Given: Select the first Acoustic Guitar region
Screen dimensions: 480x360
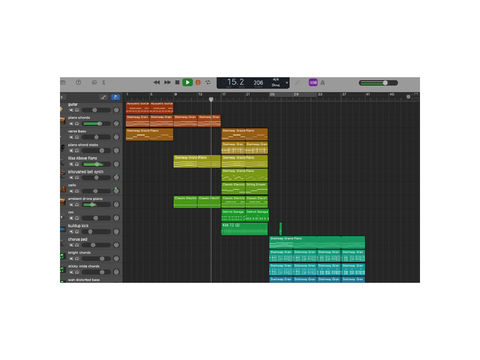Looking at the screenshot, I should tap(138, 108).
